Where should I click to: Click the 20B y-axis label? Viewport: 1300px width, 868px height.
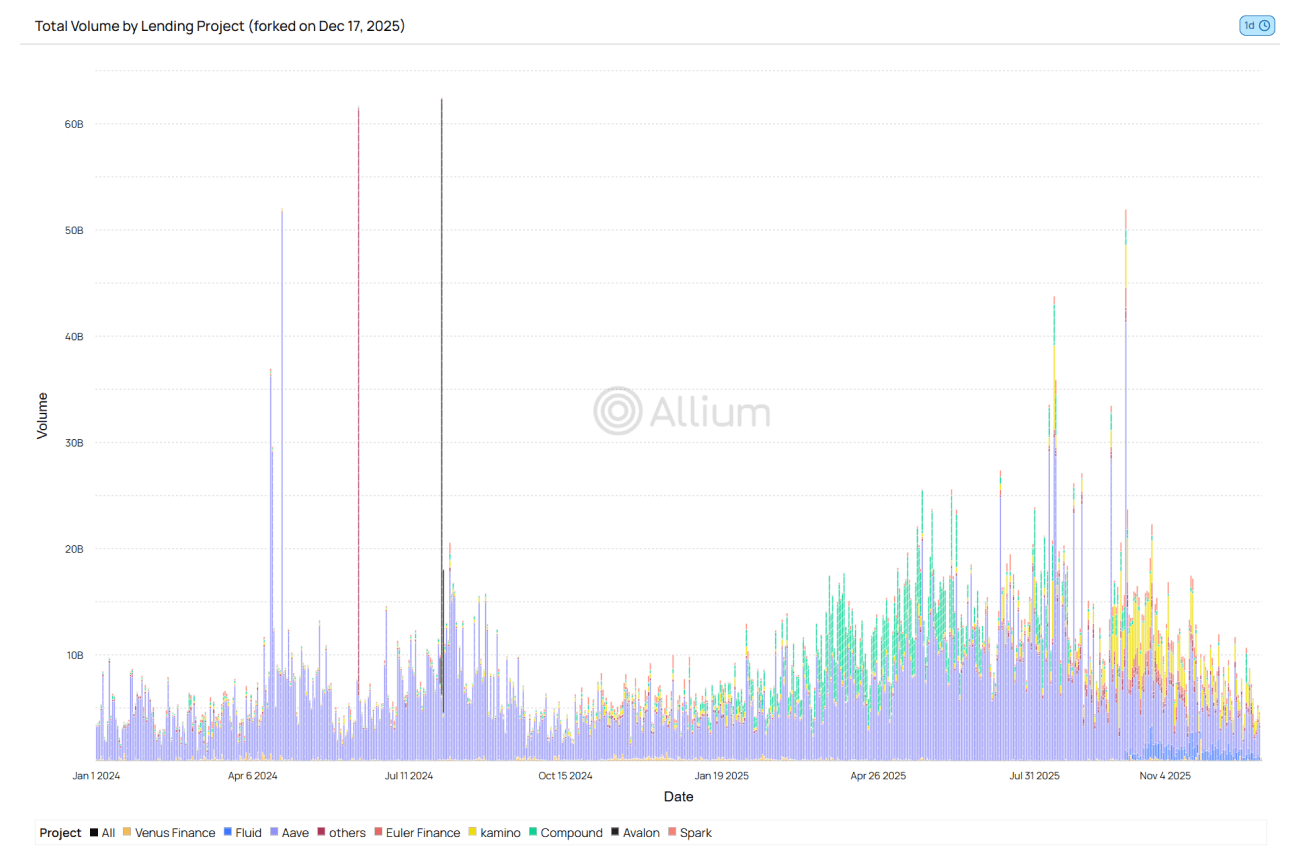[74, 549]
